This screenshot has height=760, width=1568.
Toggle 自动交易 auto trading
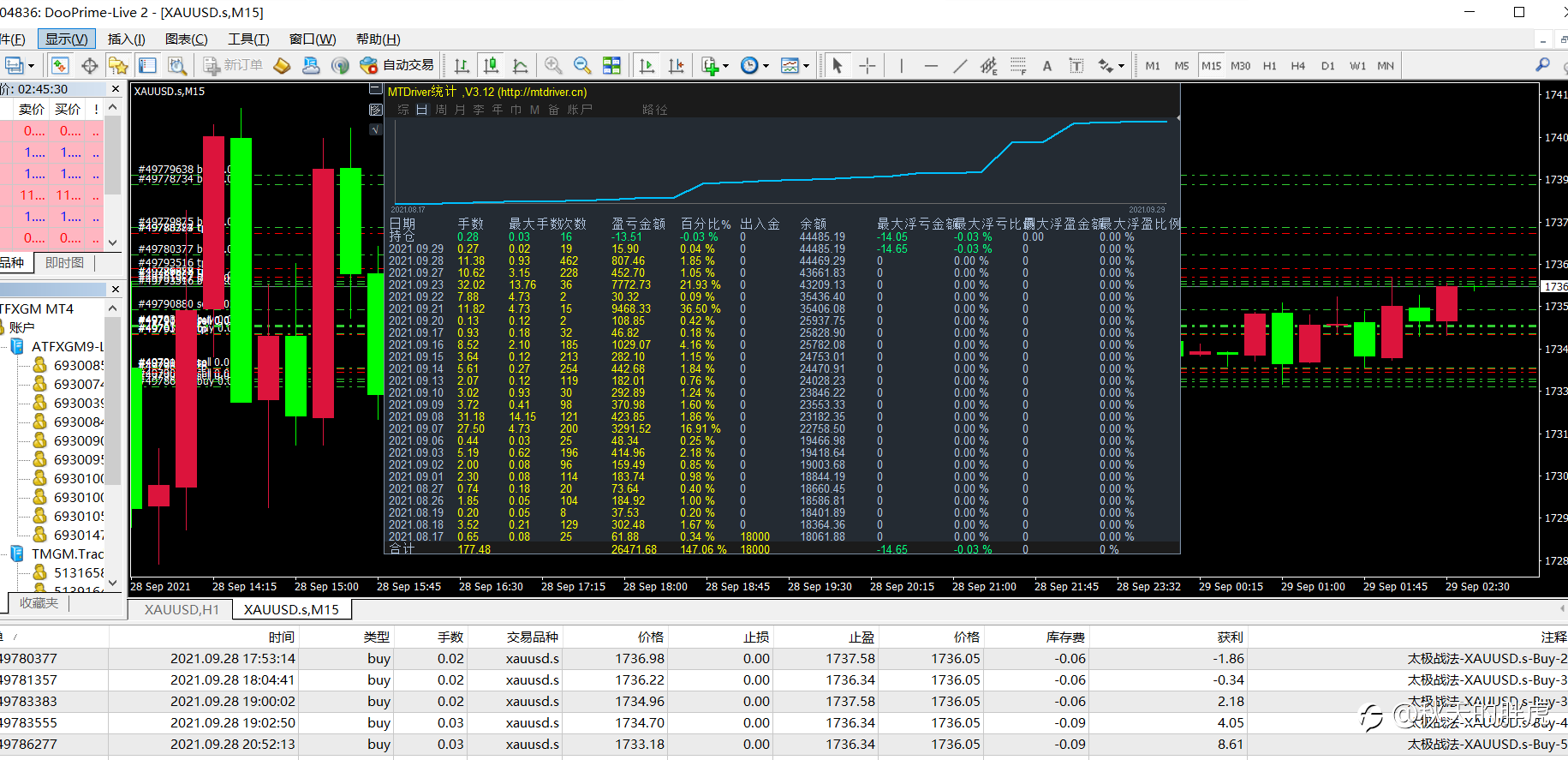click(396, 65)
